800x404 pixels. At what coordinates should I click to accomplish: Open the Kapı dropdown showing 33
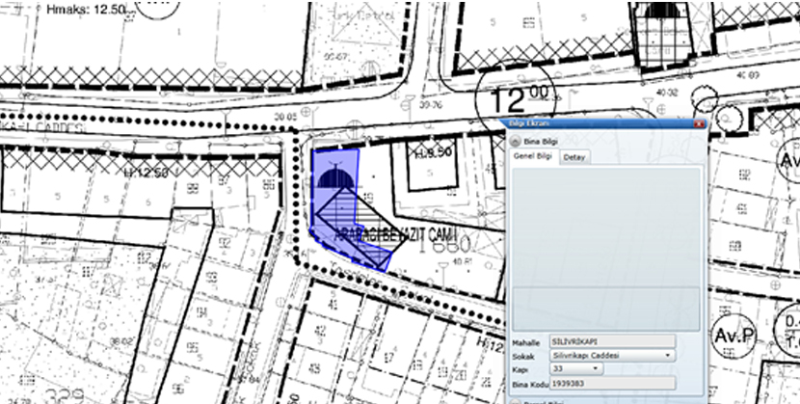click(577, 369)
